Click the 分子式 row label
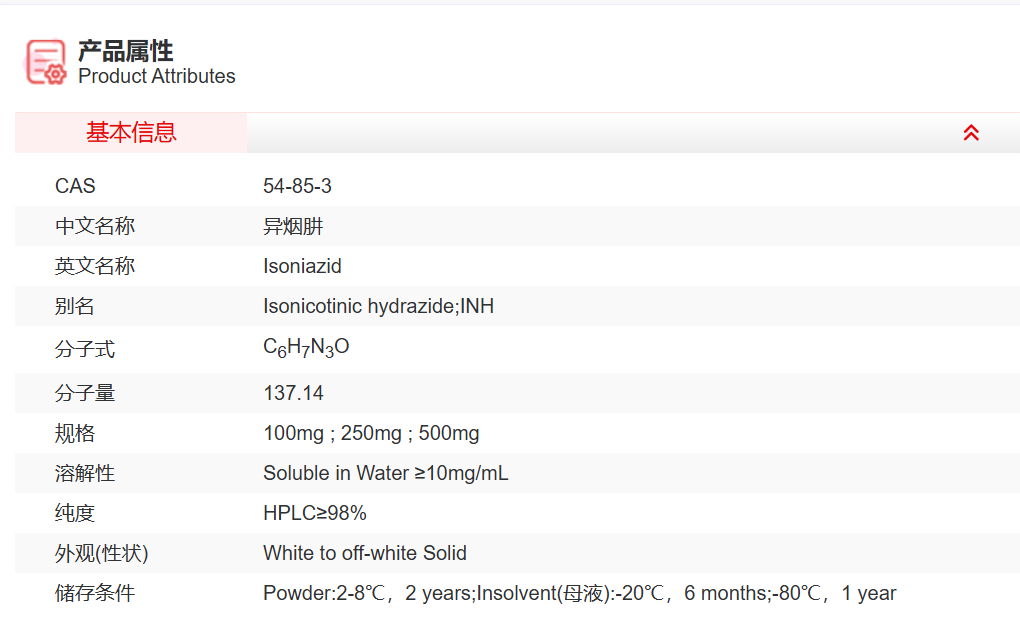 click(85, 350)
